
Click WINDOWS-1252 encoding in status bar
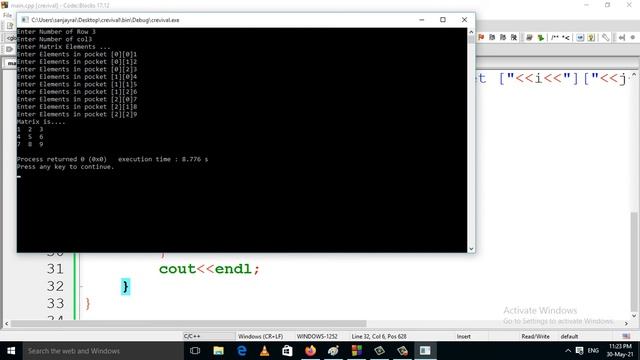[x=317, y=336]
